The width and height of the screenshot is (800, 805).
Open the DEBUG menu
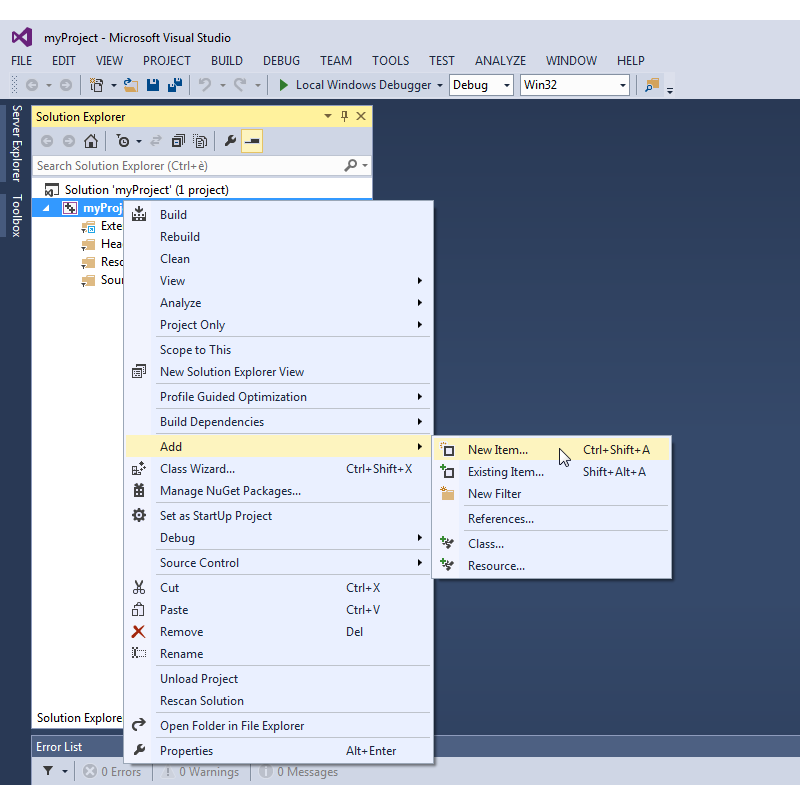[281, 61]
